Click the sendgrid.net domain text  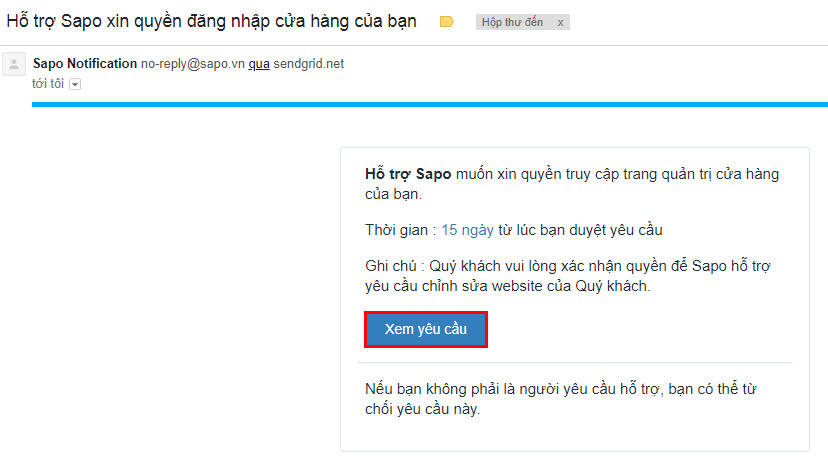coord(308,64)
